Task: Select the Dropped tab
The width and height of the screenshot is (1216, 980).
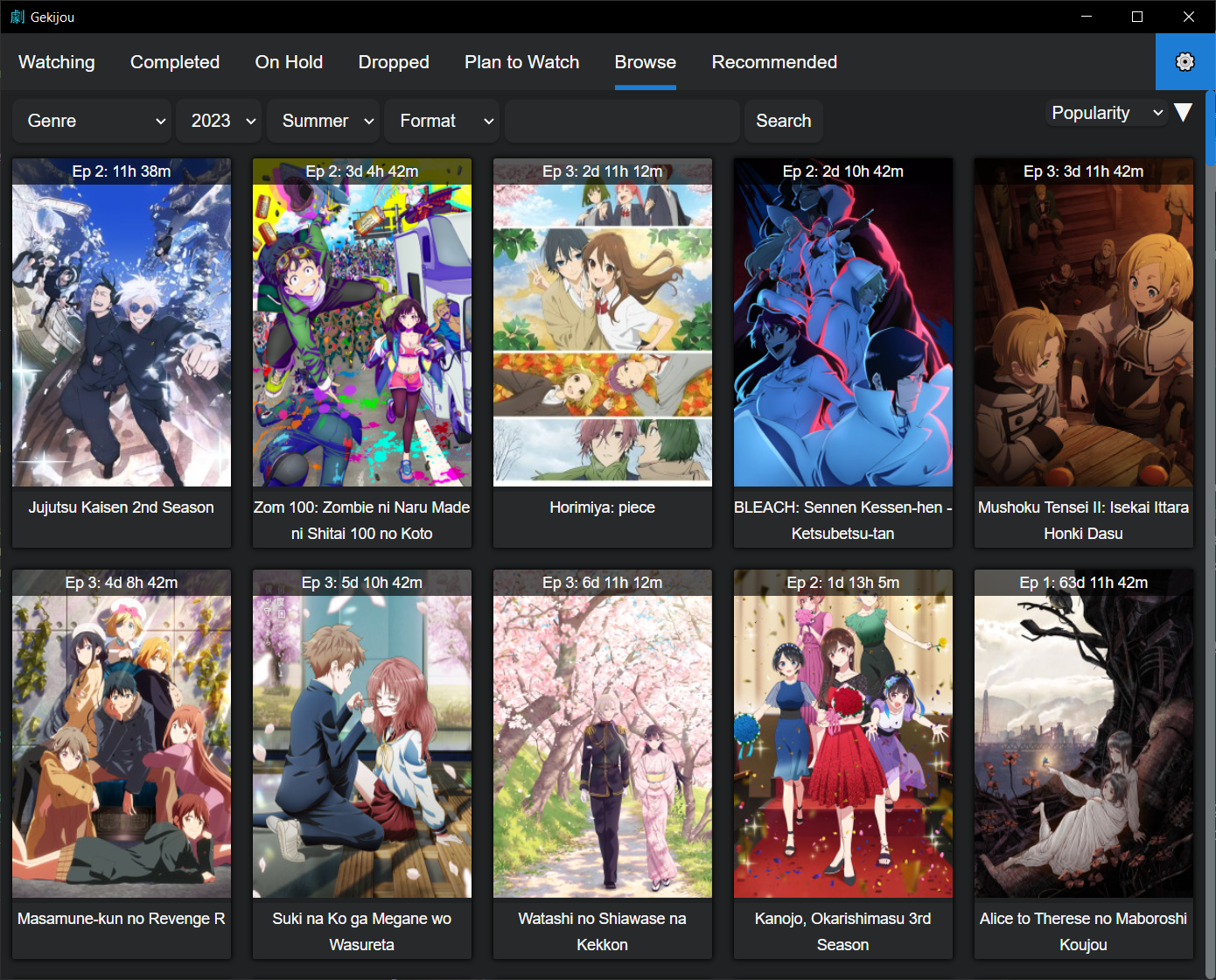Action: pyautogui.click(x=394, y=62)
